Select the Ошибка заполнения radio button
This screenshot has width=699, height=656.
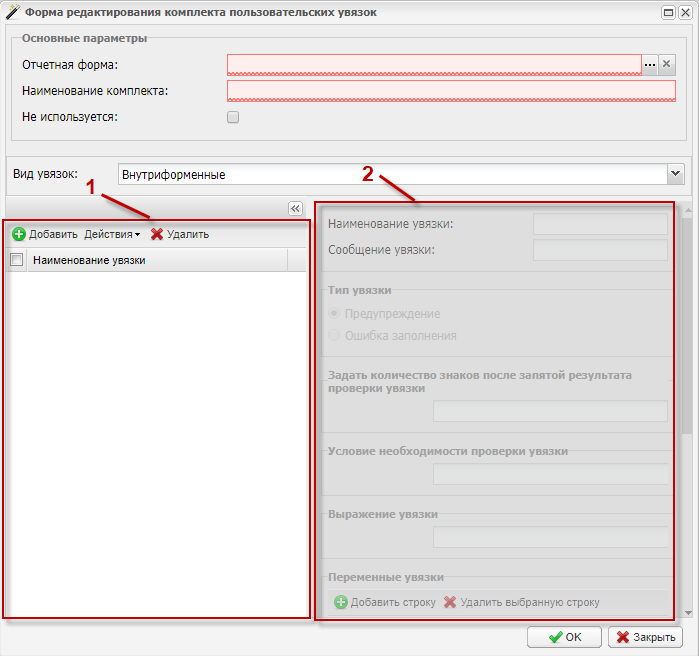[x=334, y=336]
